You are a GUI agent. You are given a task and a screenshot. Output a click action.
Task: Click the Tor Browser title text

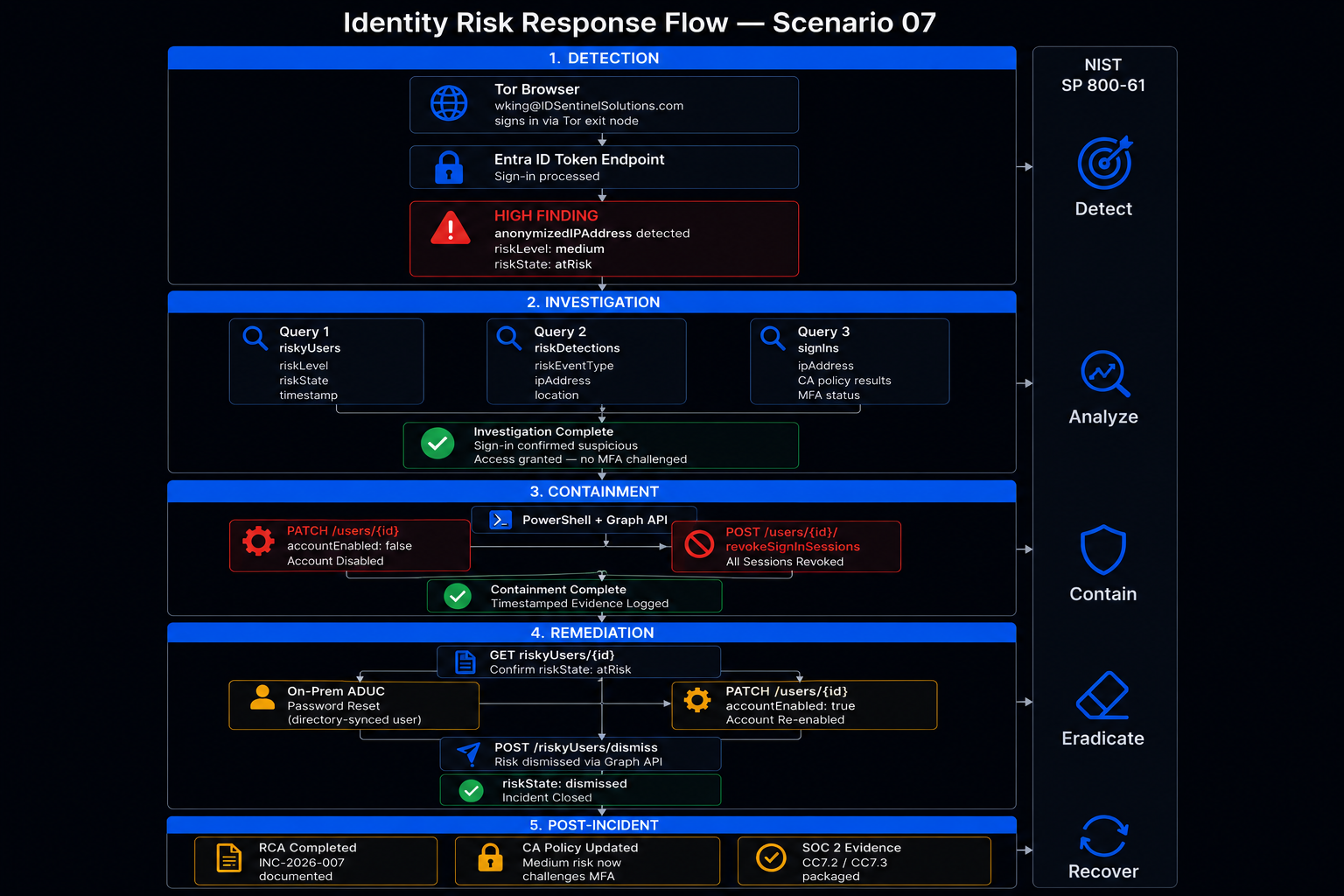tap(536, 89)
